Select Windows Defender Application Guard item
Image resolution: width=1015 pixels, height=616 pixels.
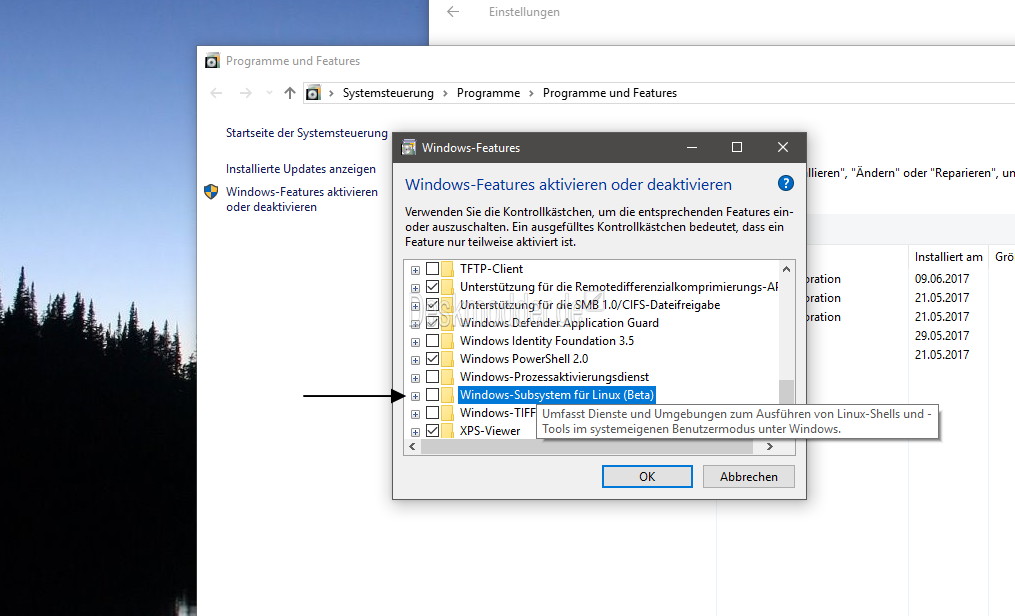click(559, 323)
